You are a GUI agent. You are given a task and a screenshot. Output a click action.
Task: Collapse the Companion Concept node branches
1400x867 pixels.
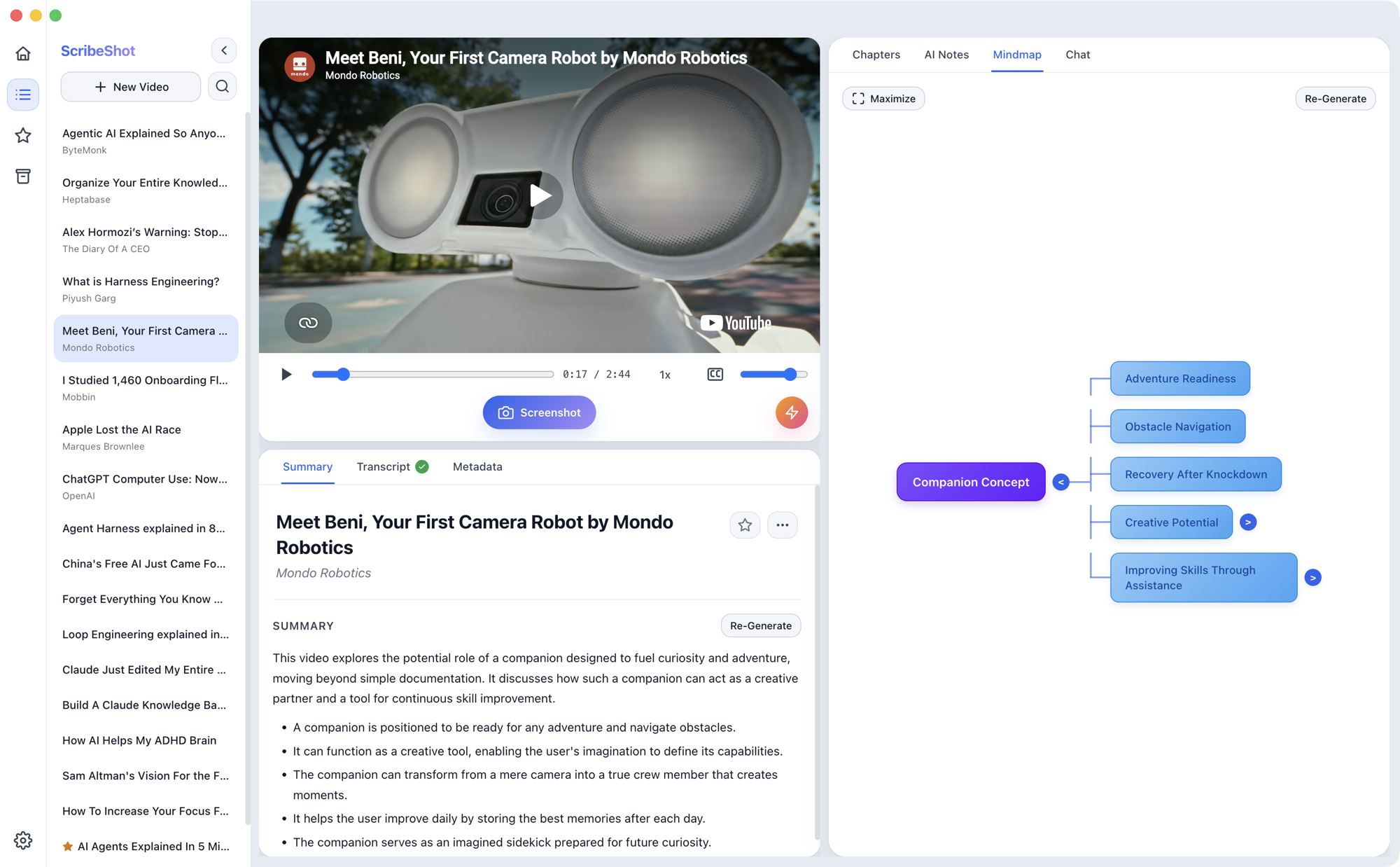[1060, 482]
